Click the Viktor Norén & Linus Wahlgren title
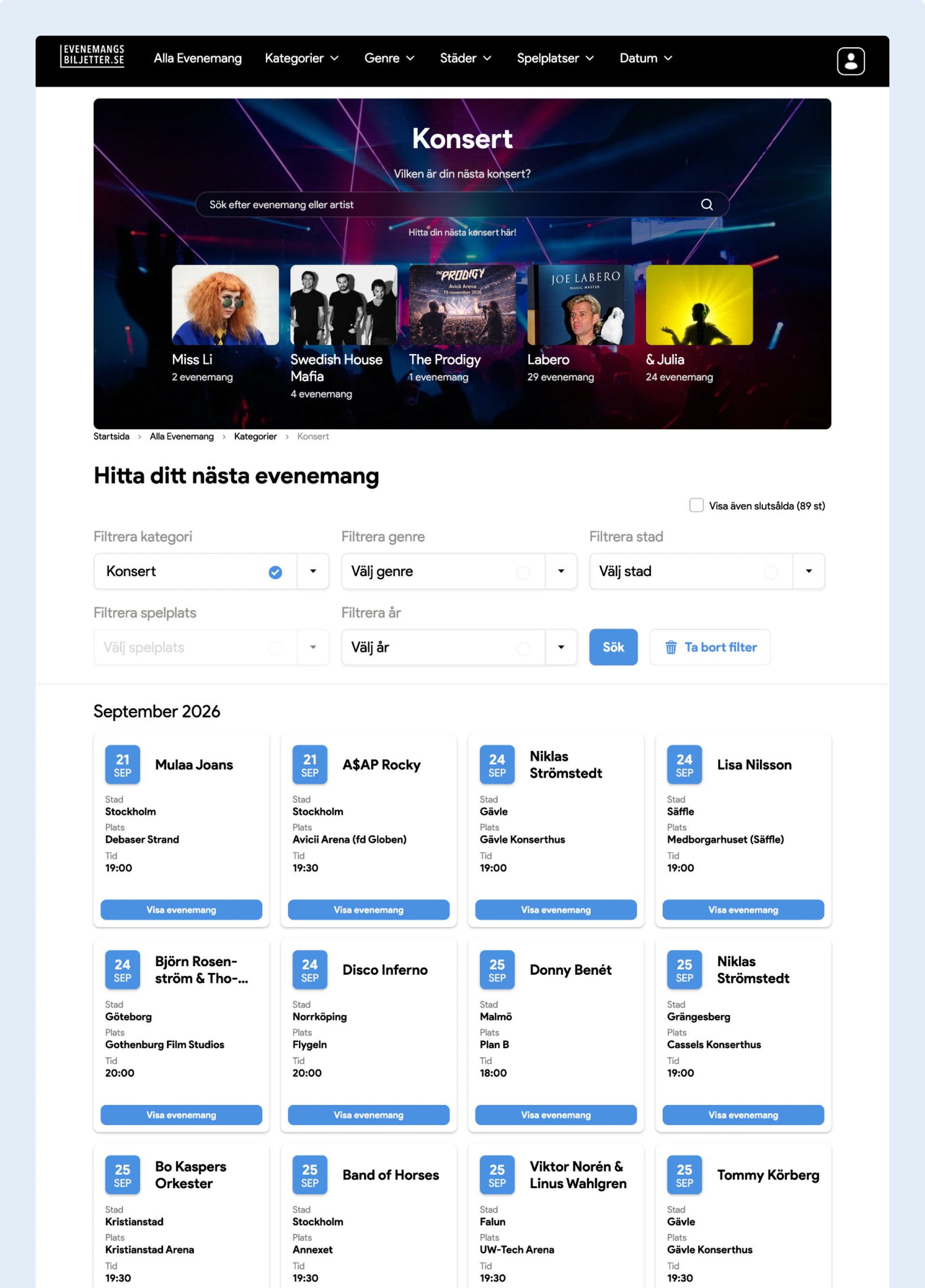The height and width of the screenshot is (1288, 925). point(578,1175)
